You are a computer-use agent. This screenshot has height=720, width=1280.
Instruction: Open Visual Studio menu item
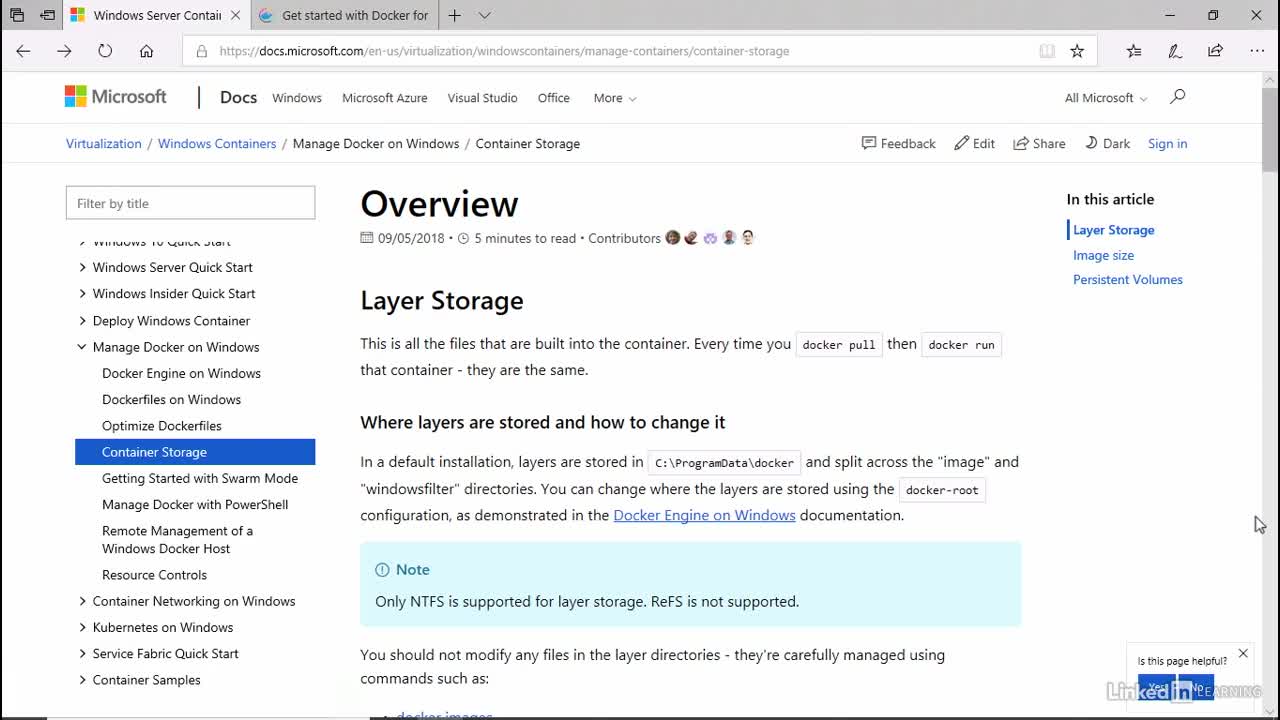[482, 98]
